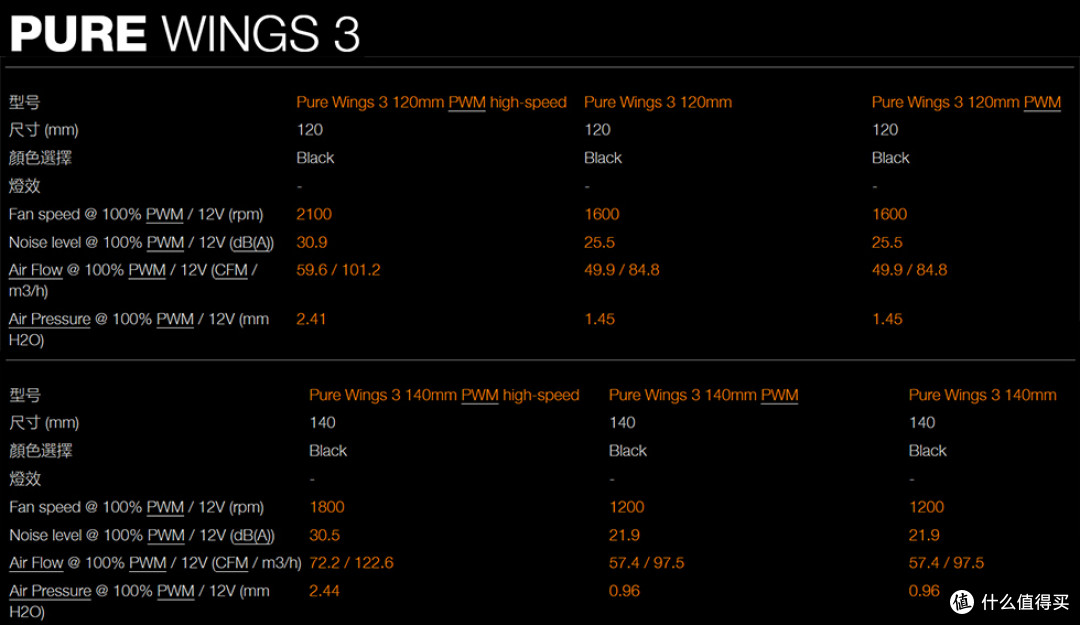Click 49.9 / 84.8 under Pure Wings 3 120mm PWM
The image size is (1080, 625).
[910, 270]
